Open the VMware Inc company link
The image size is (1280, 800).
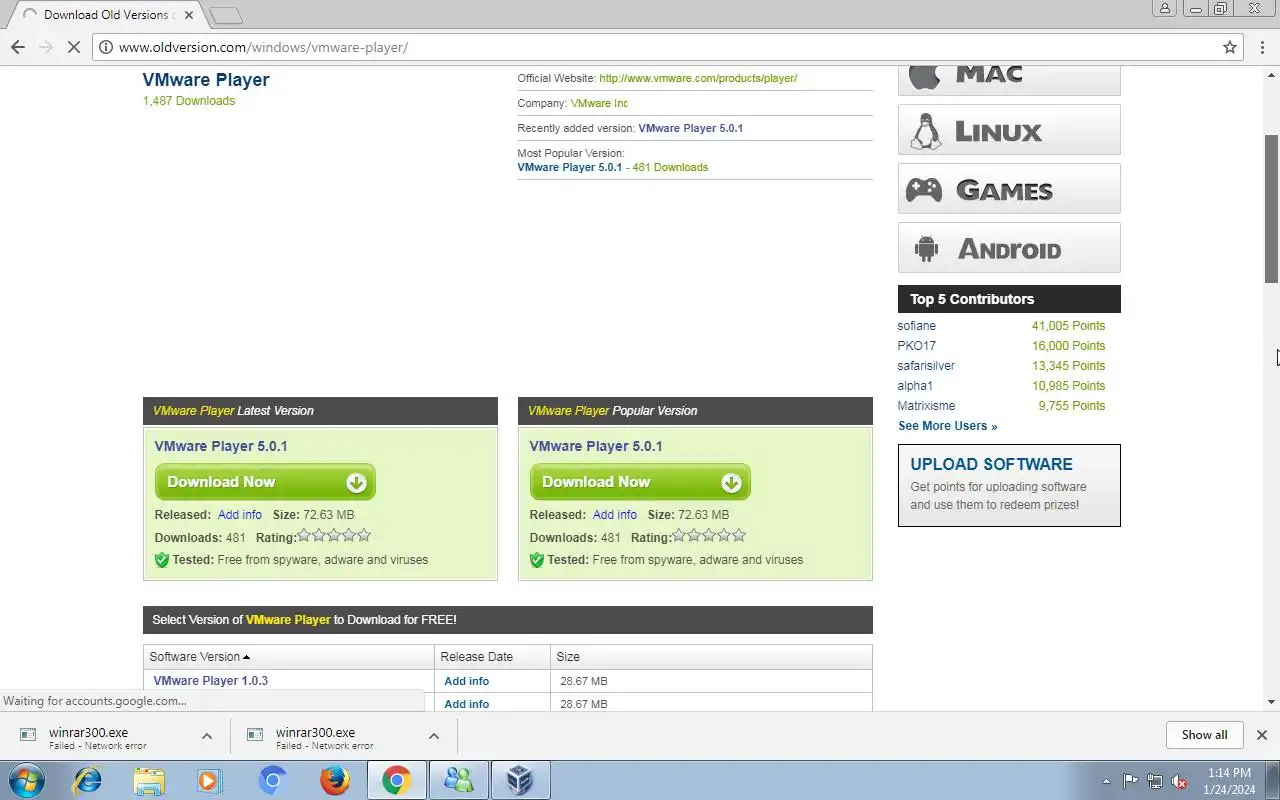point(599,103)
